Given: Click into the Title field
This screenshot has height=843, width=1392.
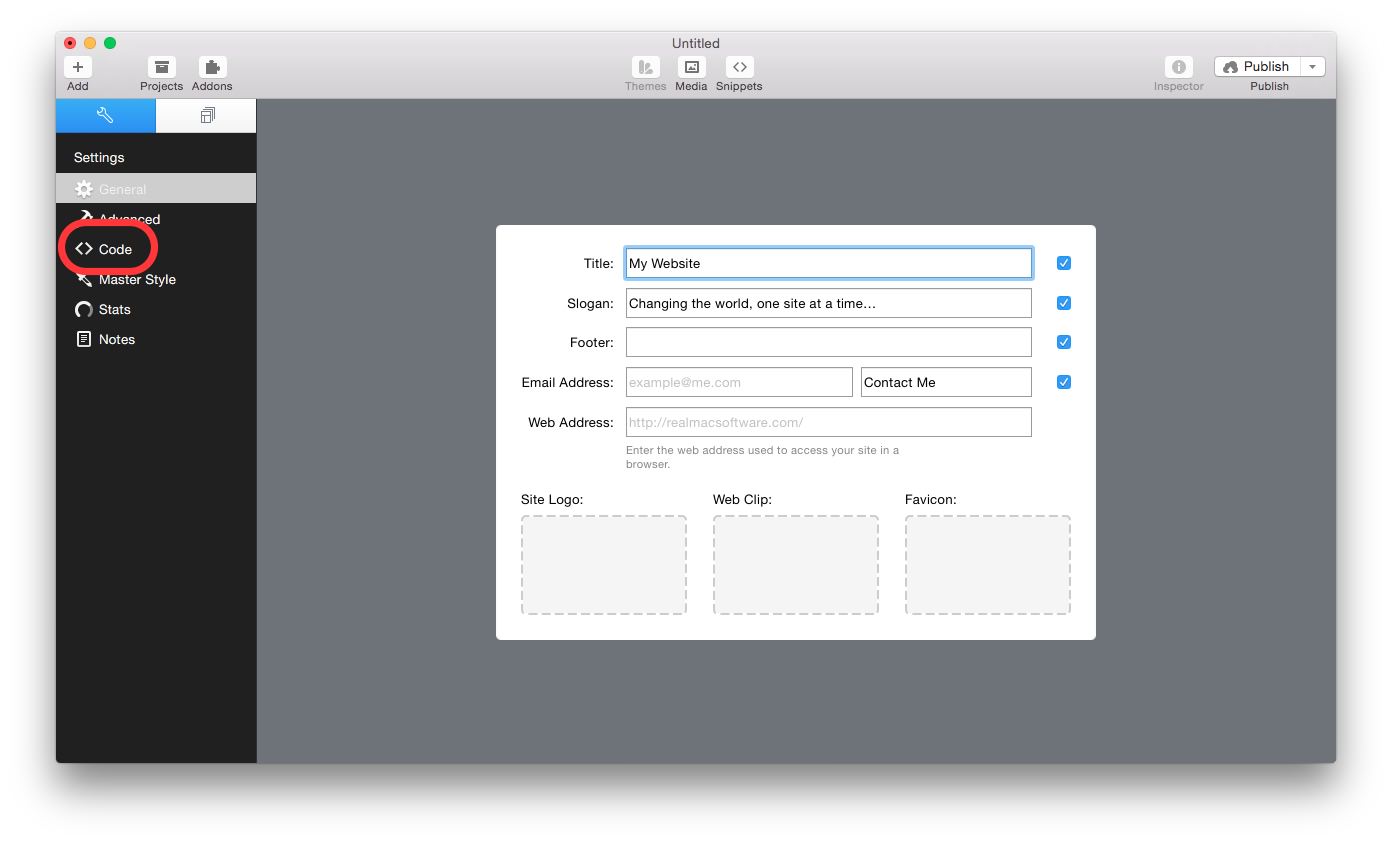Looking at the screenshot, I should pos(829,263).
